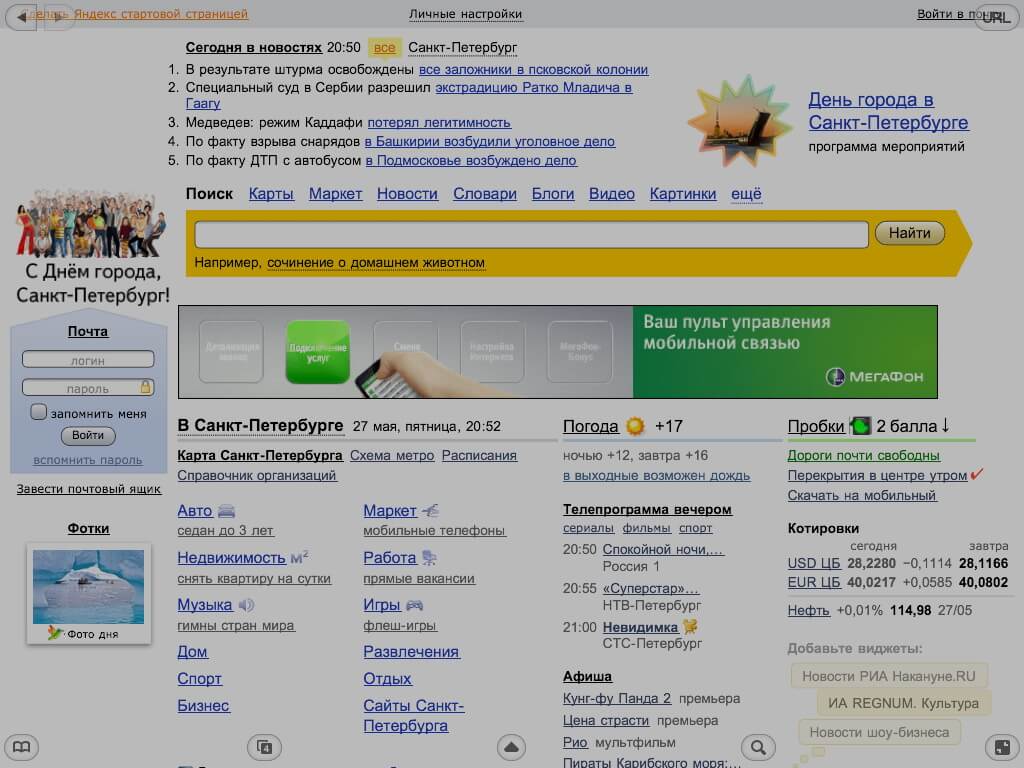Open в выходные возможен дождь forecast link

coord(656,475)
